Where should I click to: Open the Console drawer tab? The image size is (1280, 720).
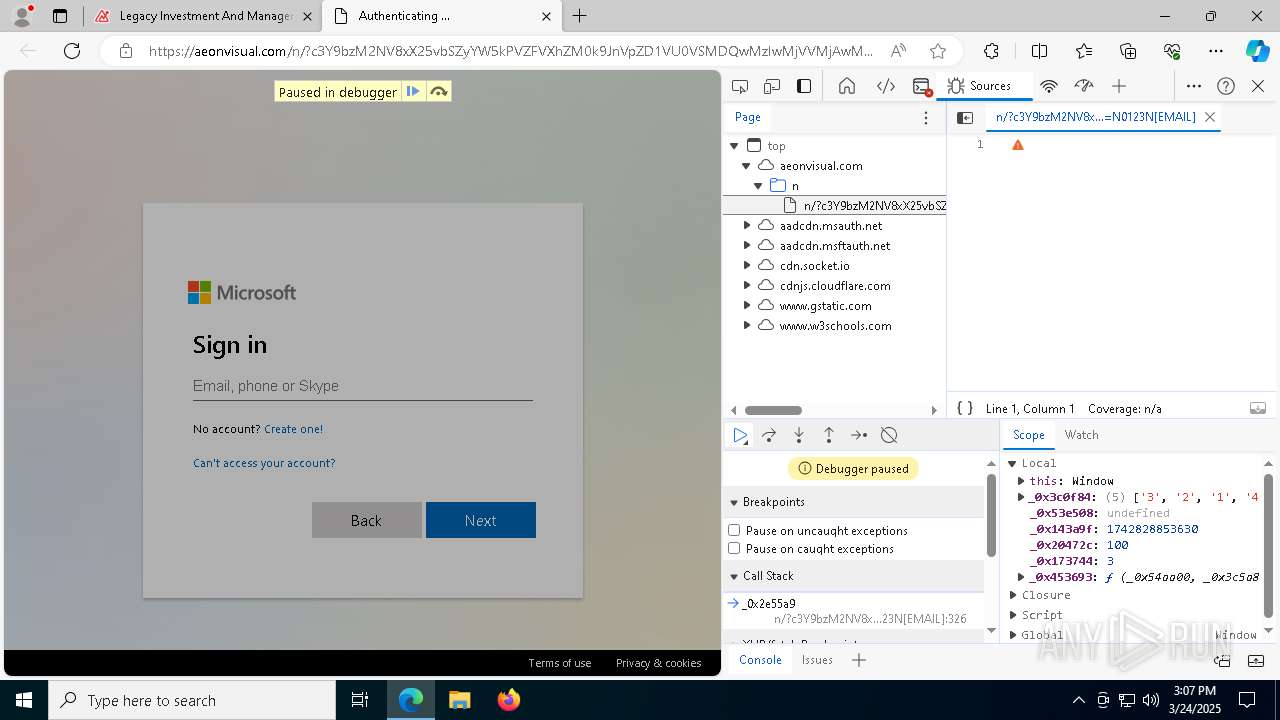pos(760,660)
